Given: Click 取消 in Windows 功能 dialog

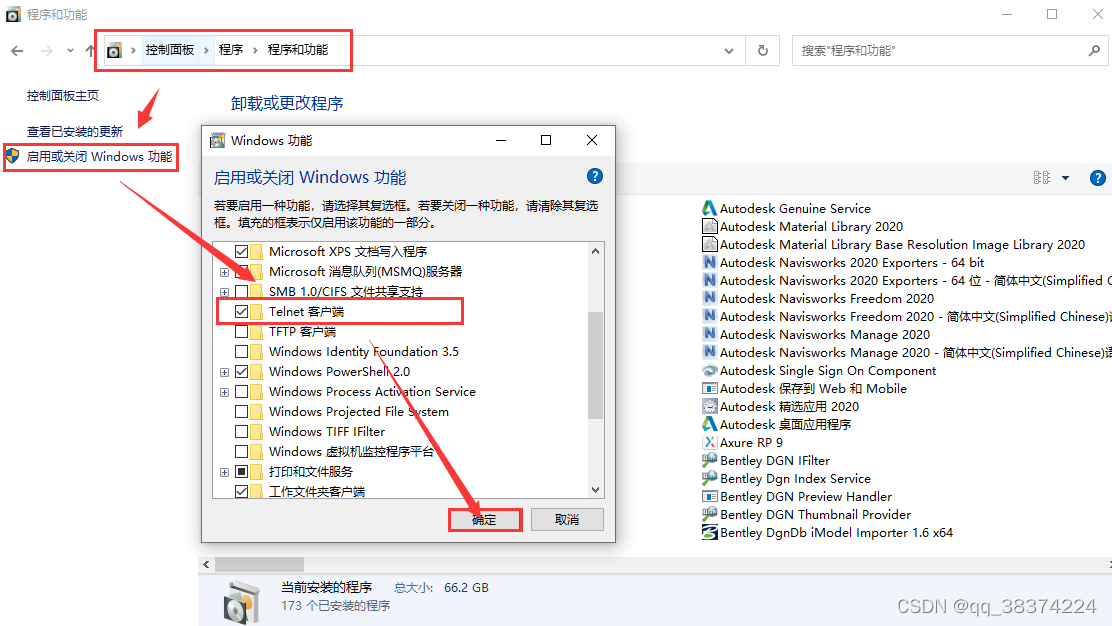Looking at the screenshot, I should 567,520.
